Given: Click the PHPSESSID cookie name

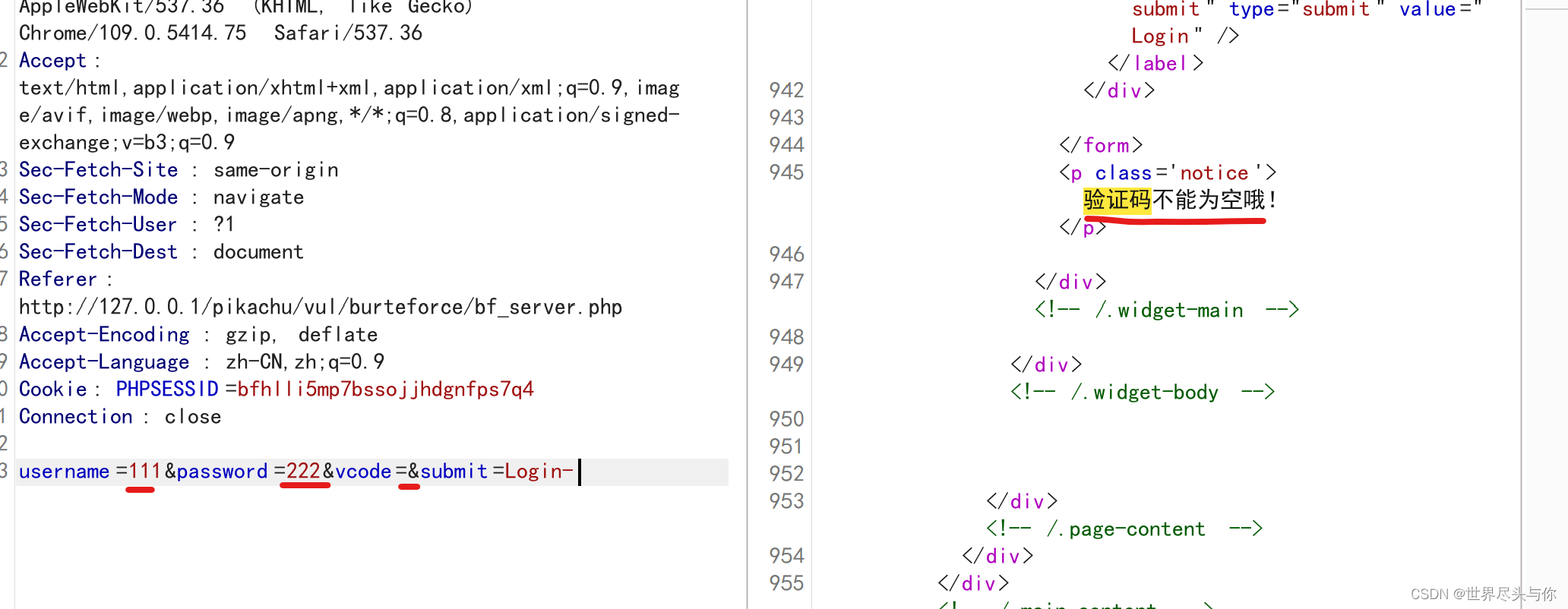Looking at the screenshot, I should (x=167, y=390).
